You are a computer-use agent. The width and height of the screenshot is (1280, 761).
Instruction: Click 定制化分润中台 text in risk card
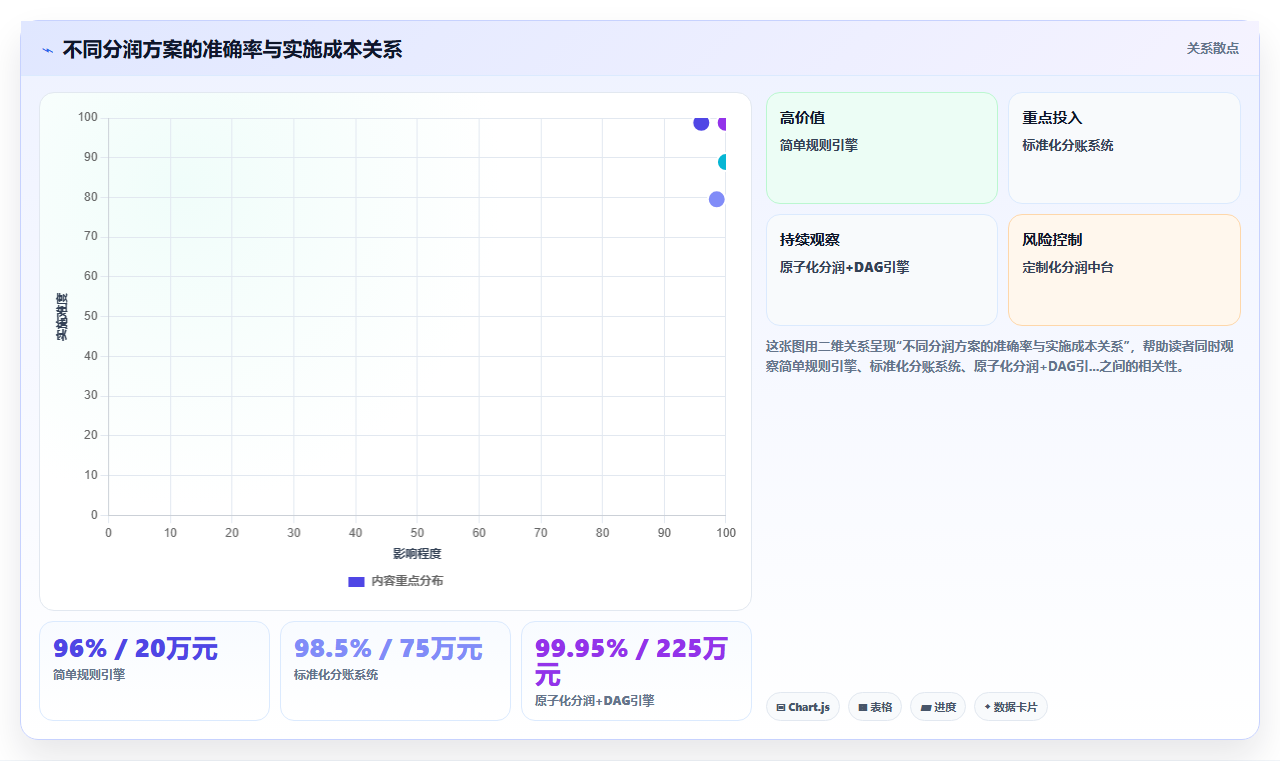[1068, 268]
